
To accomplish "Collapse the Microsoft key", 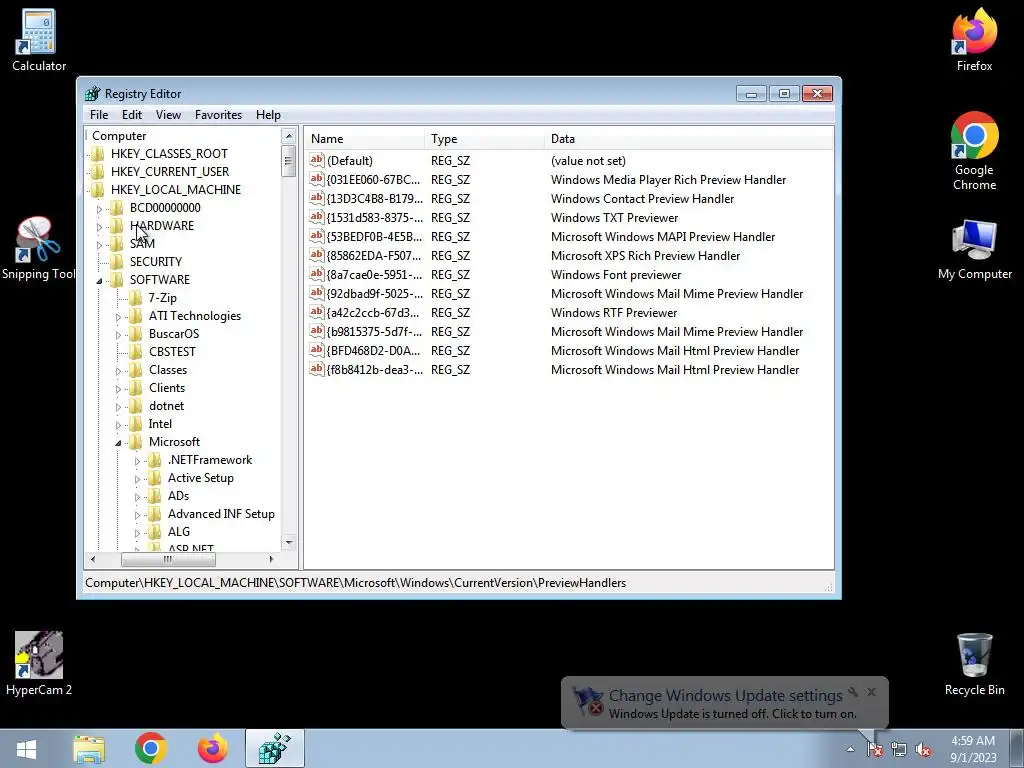I will [x=118, y=443].
